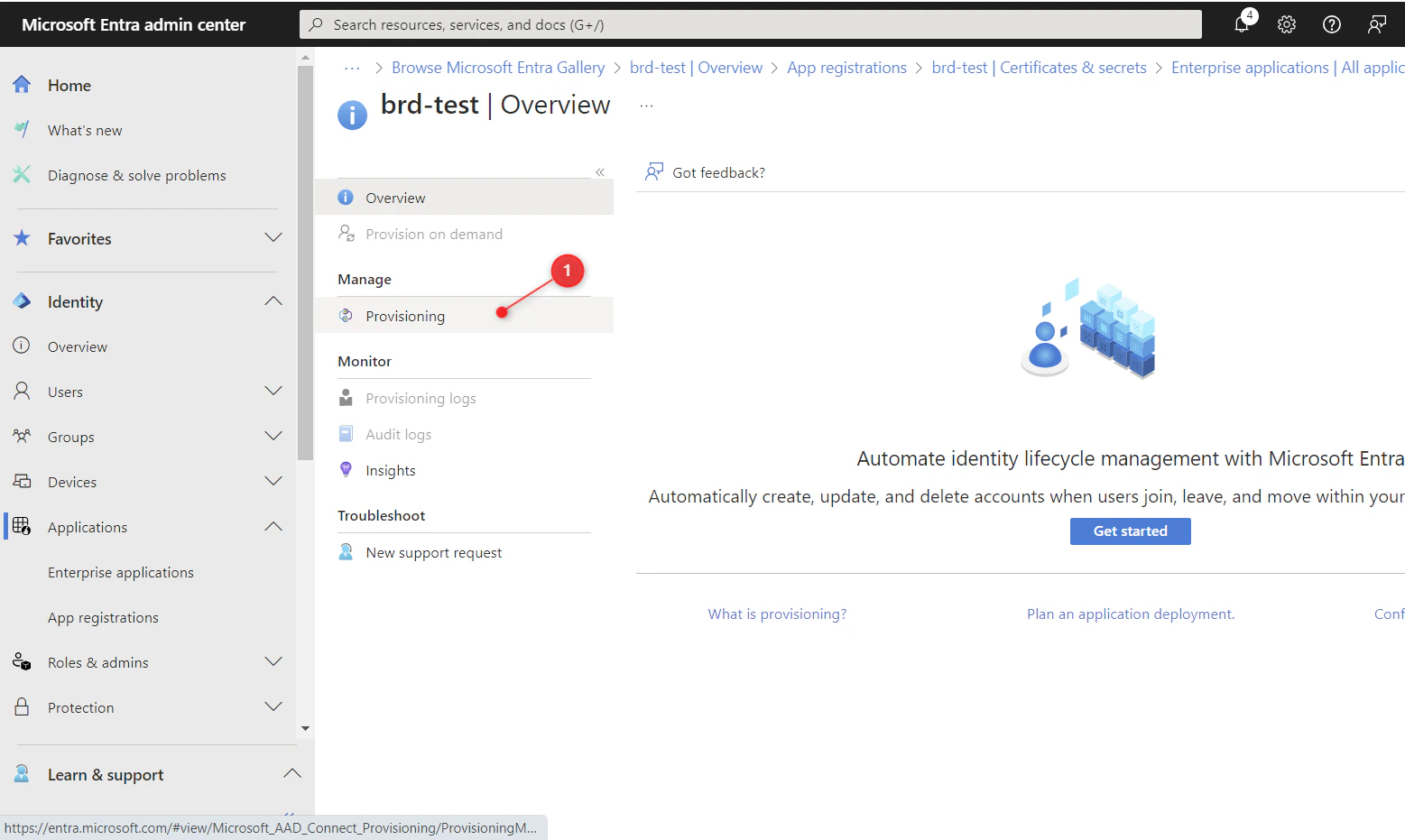This screenshot has width=1405, height=840.
Task: Click the Insights lightbulb icon
Action: [346, 470]
